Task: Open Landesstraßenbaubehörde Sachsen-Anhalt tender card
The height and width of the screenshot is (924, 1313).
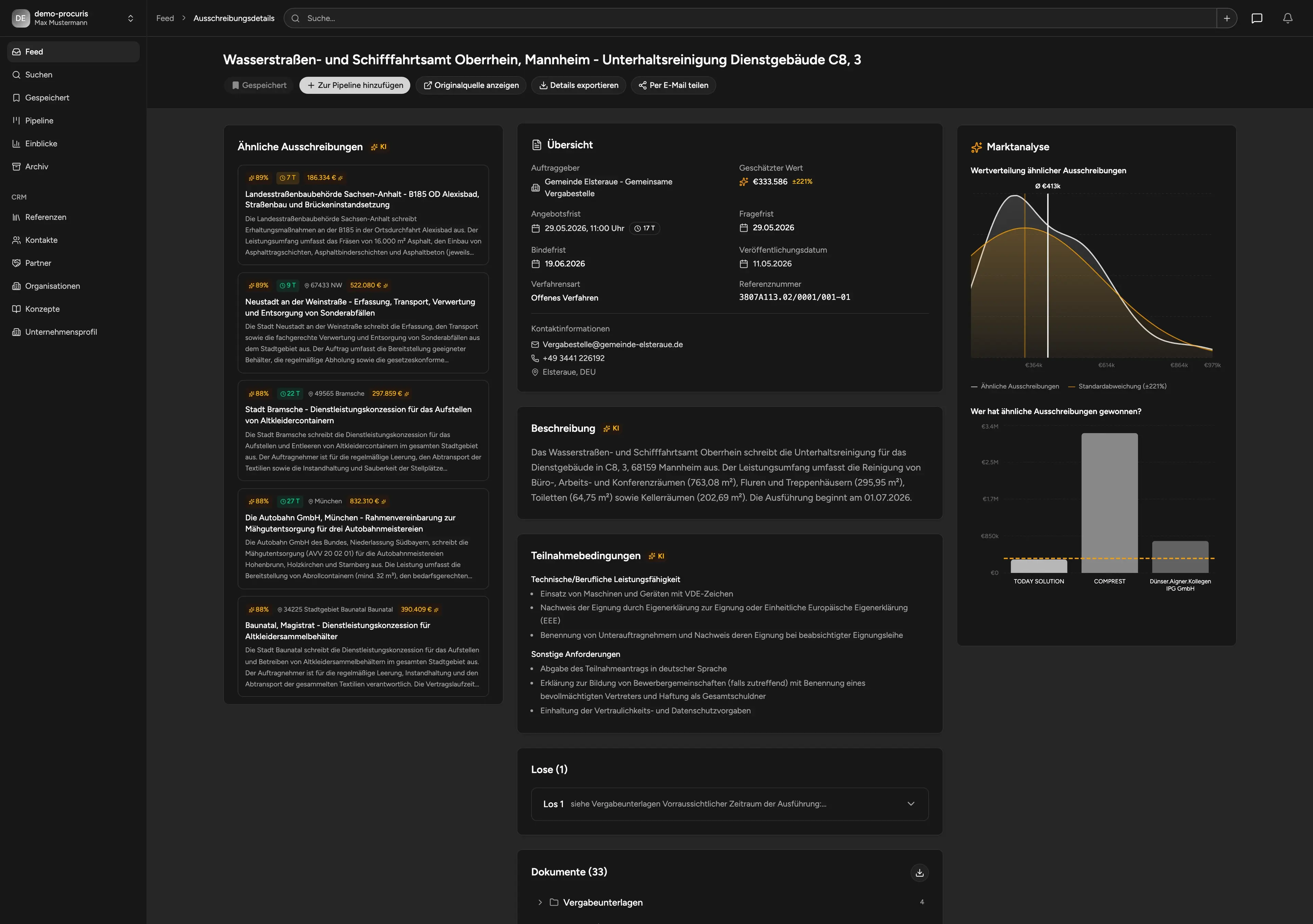Action: 363,215
